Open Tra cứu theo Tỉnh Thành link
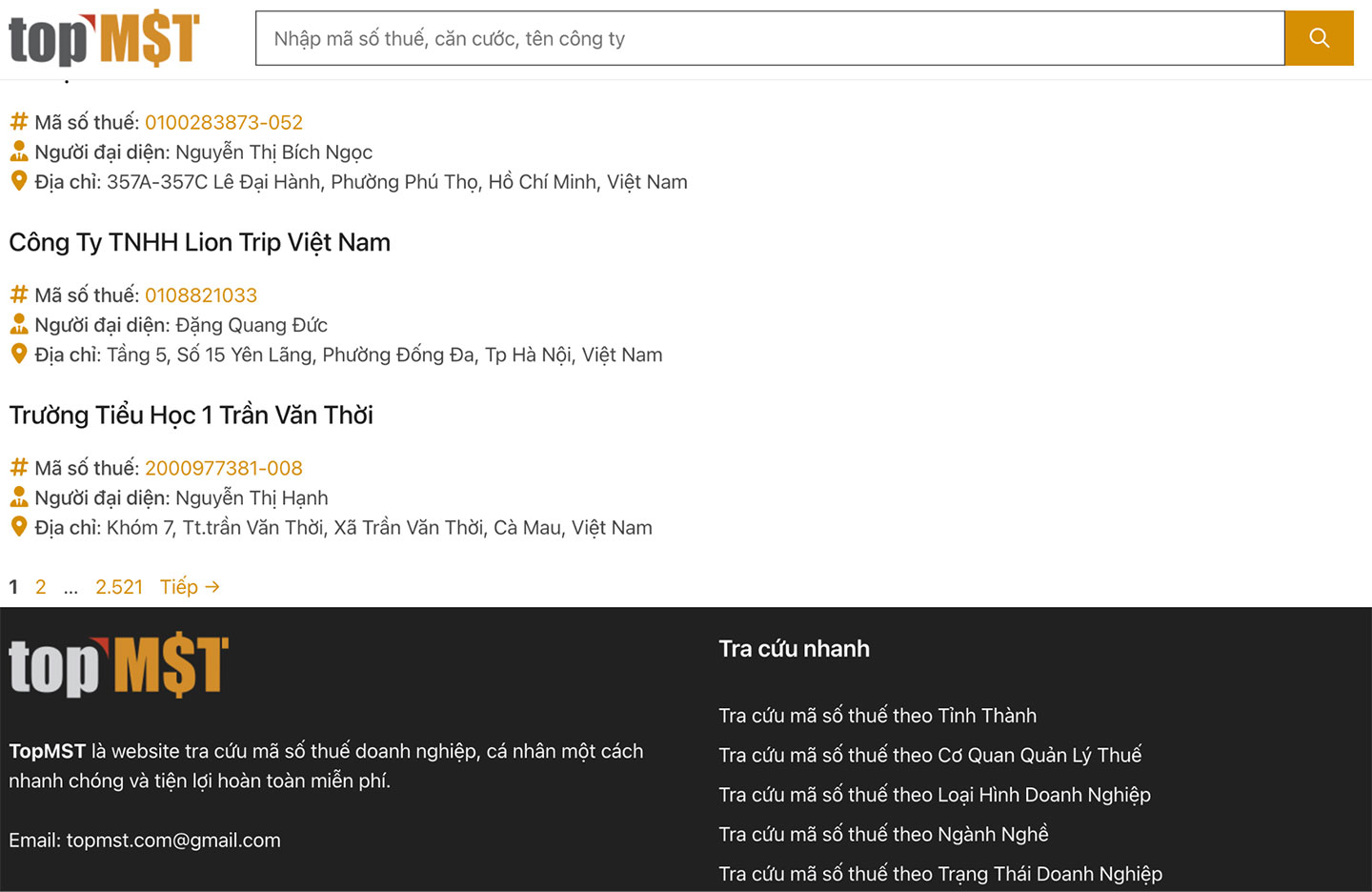Screen dimensions: 1372x892 pos(878,716)
